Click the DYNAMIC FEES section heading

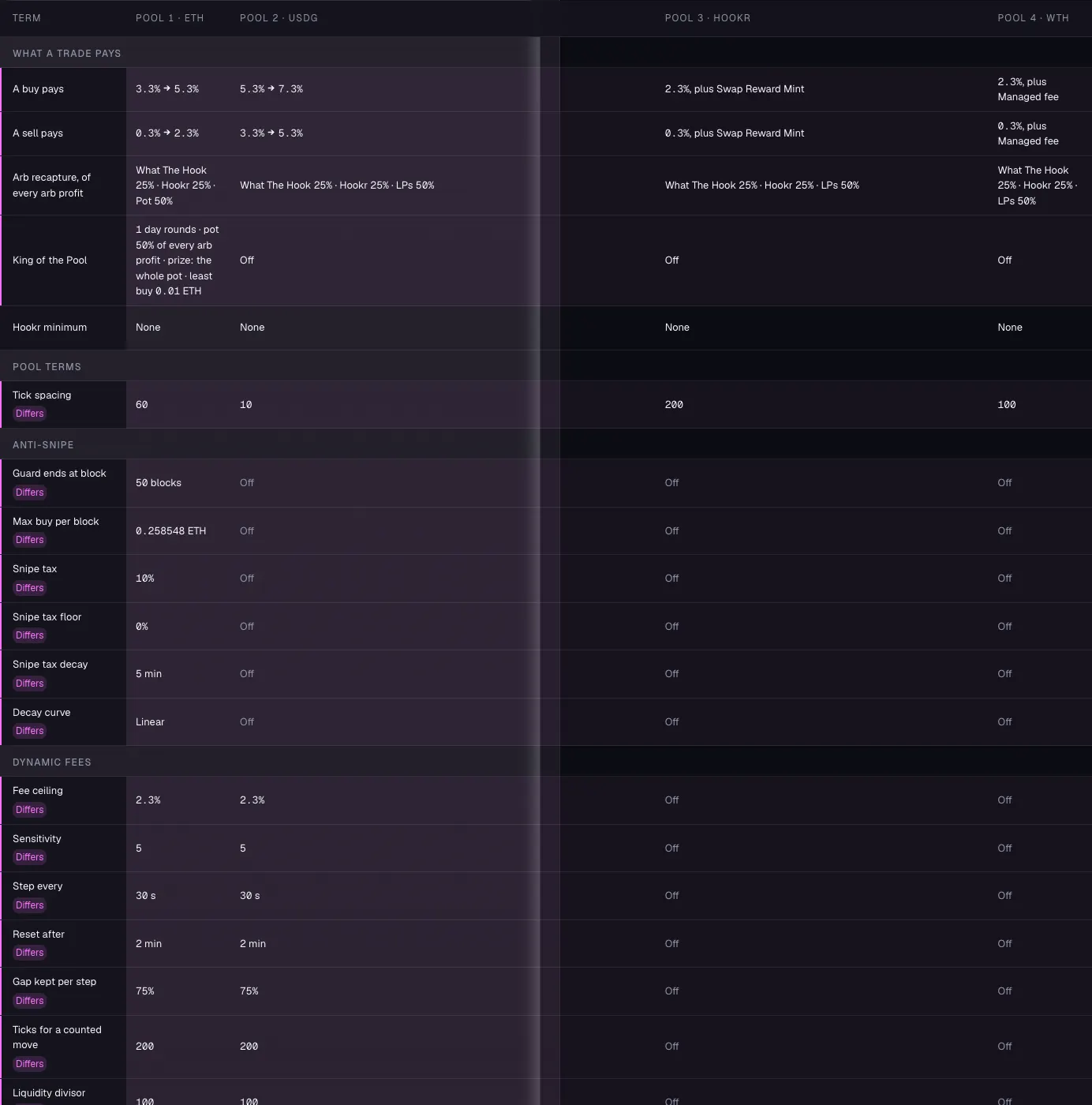click(x=52, y=762)
